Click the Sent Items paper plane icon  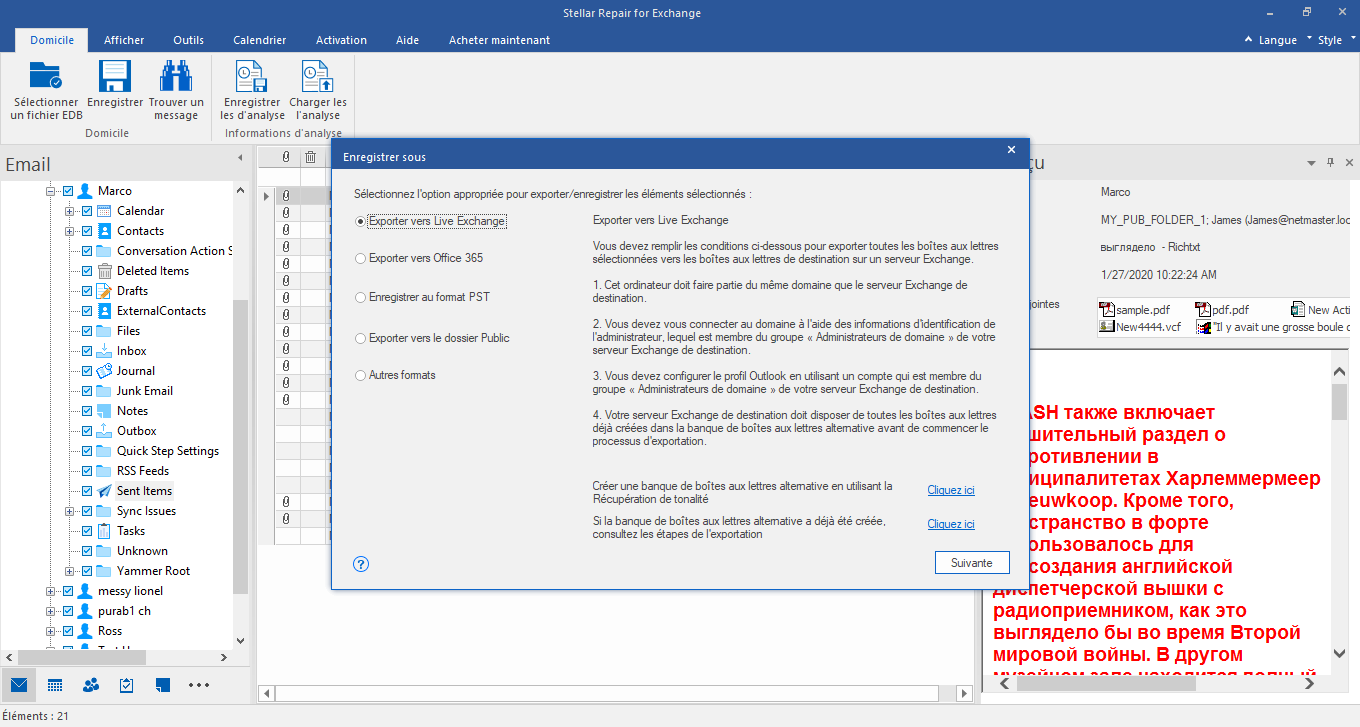(104, 491)
